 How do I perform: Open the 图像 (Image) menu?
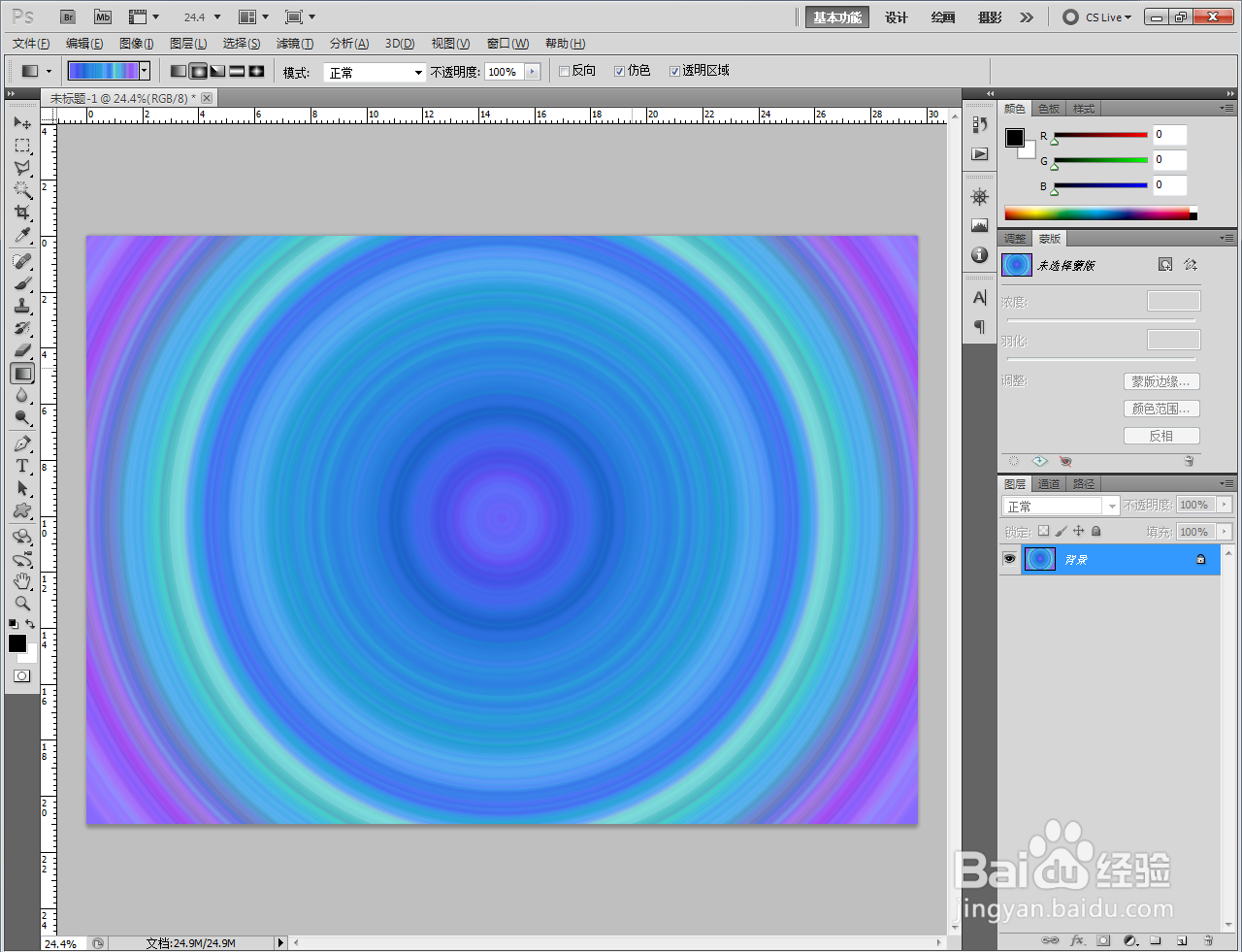(137, 44)
